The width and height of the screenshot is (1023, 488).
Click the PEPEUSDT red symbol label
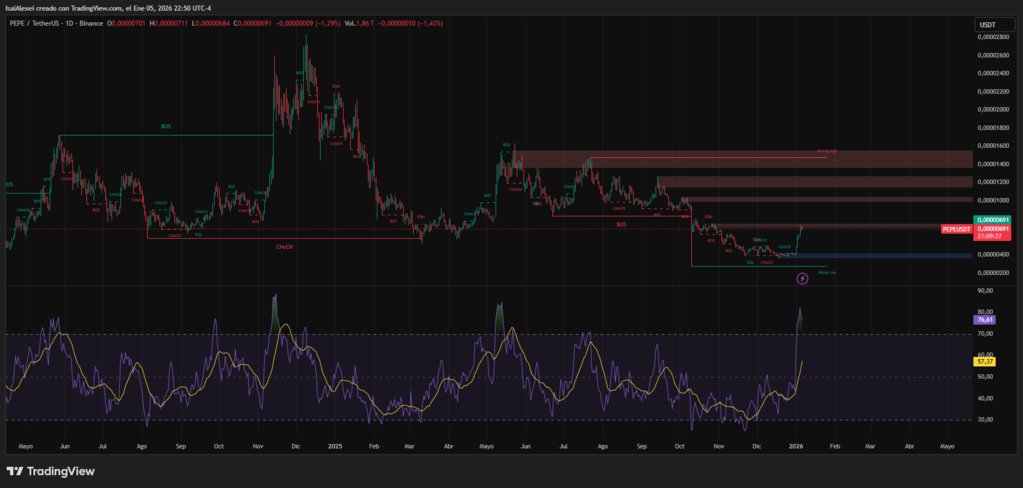[x=957, y=229]
